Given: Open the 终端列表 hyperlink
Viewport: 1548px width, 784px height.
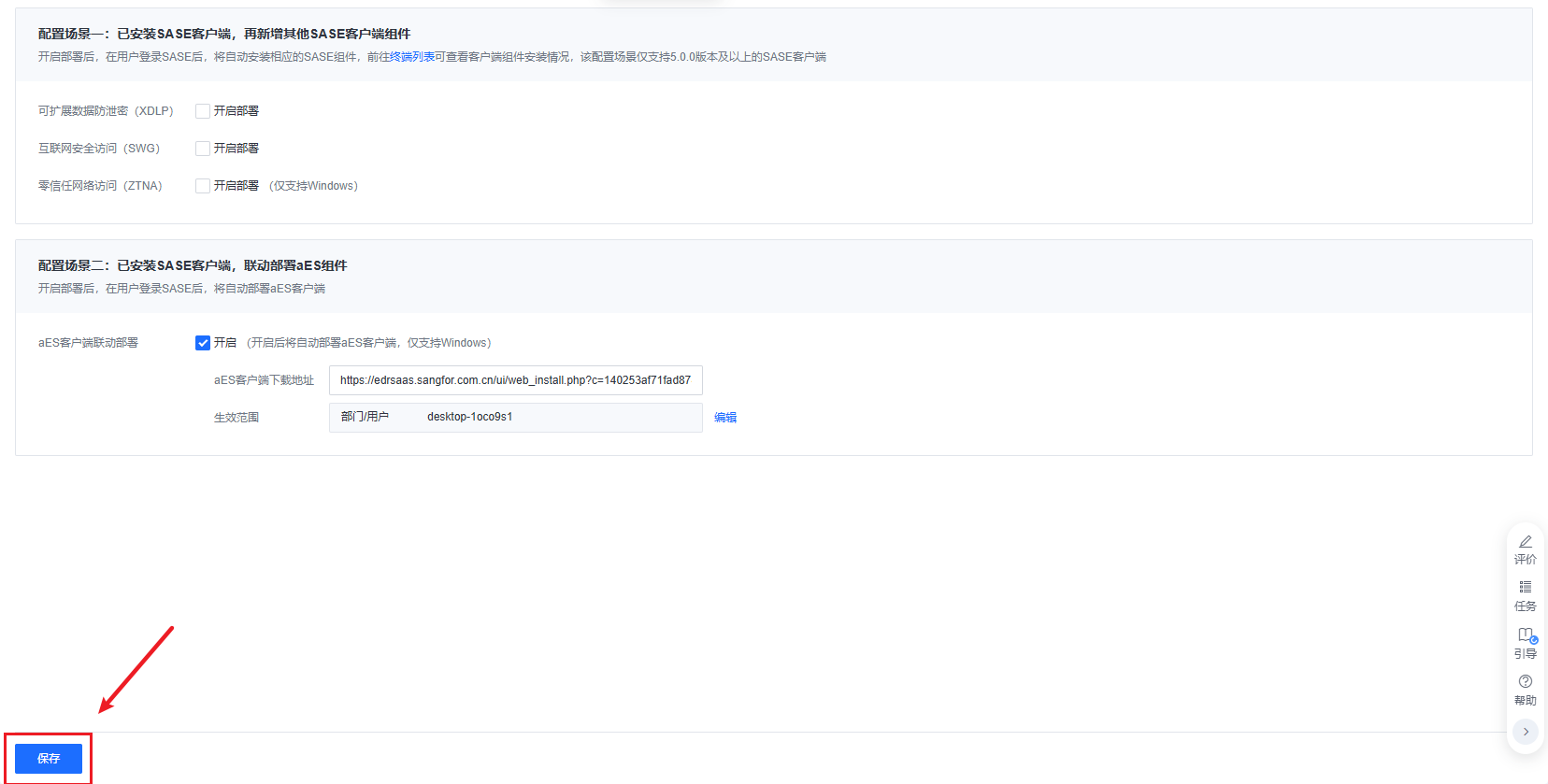Looking at the screenshot, I should coord(412,57).
